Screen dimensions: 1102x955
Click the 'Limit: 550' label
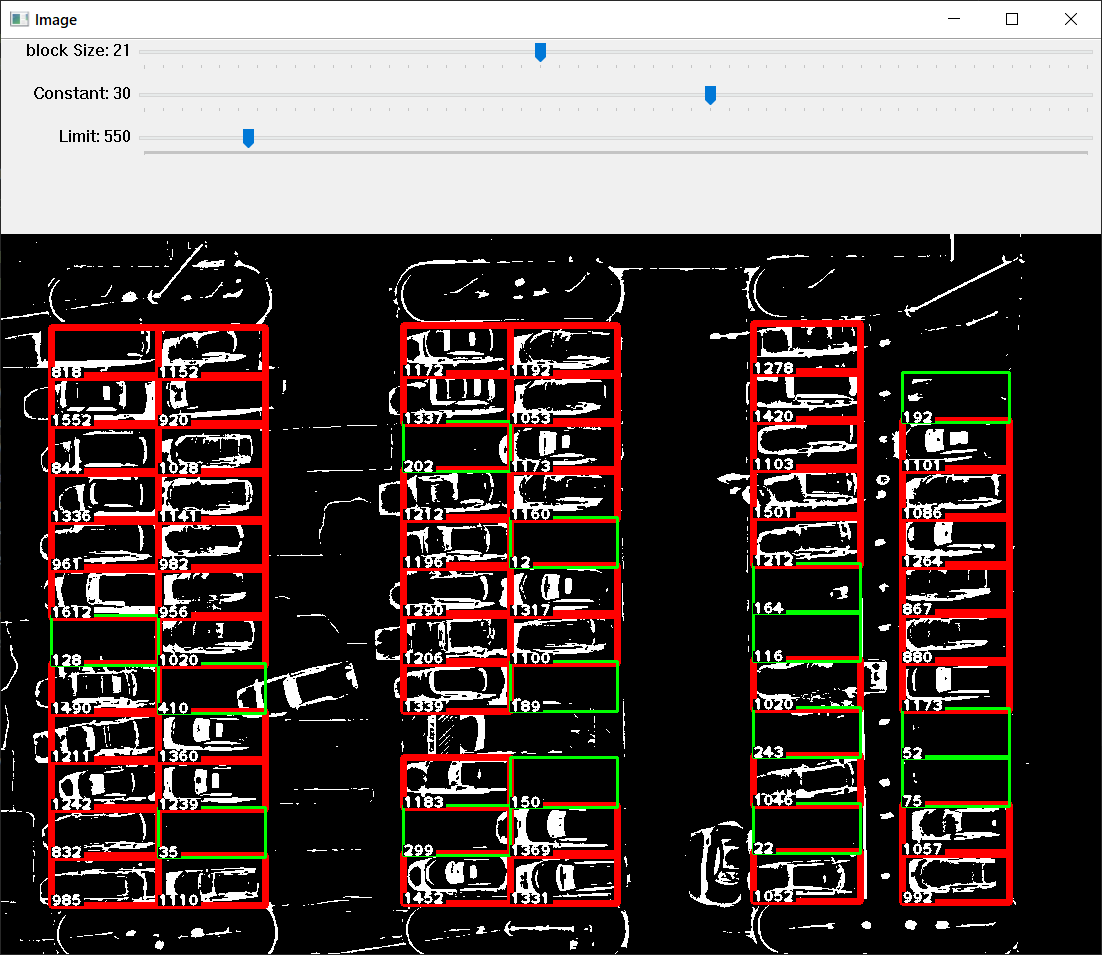click(x=95, y=136)
